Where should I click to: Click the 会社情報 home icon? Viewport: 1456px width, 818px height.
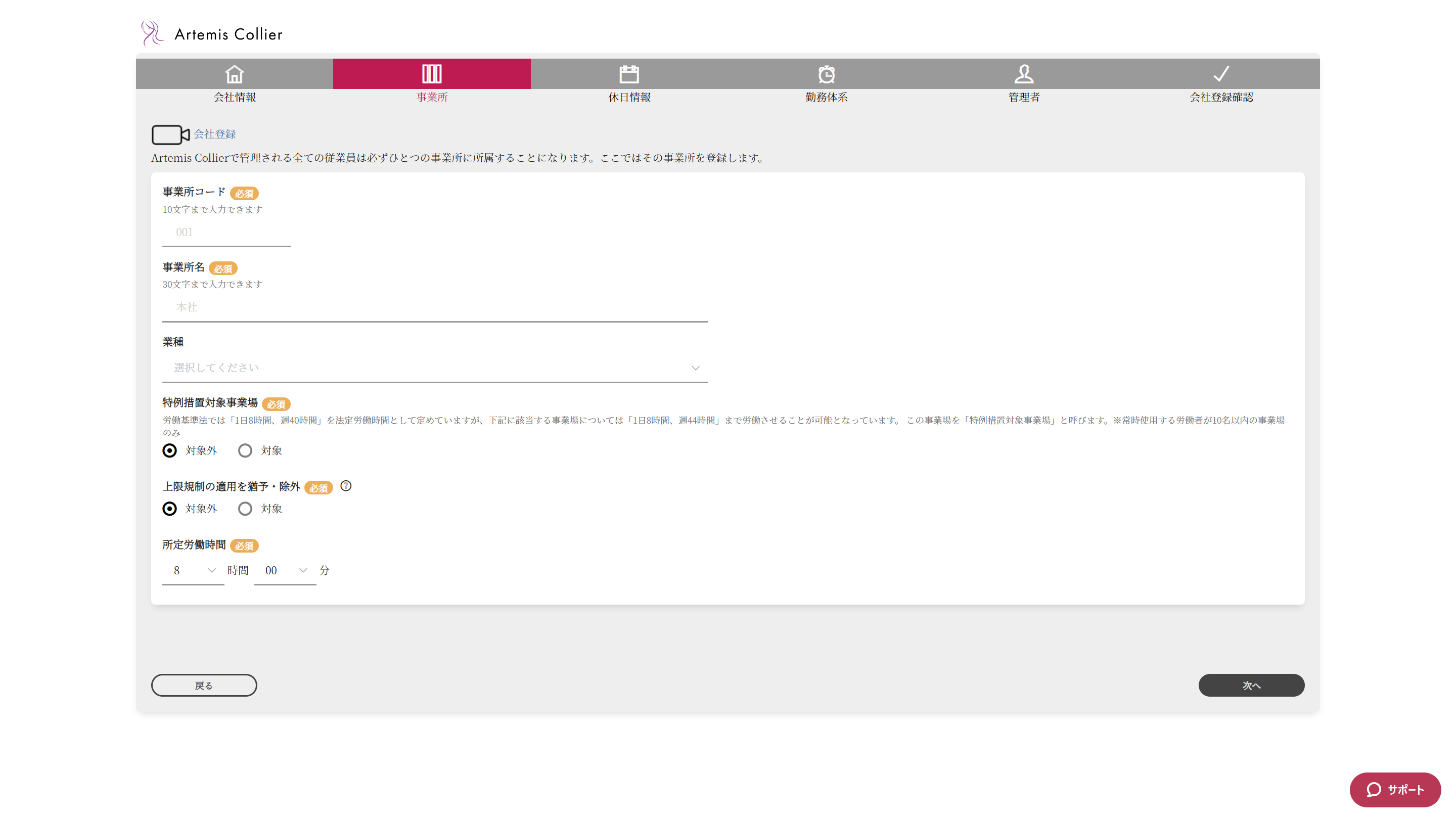point(234,74)
